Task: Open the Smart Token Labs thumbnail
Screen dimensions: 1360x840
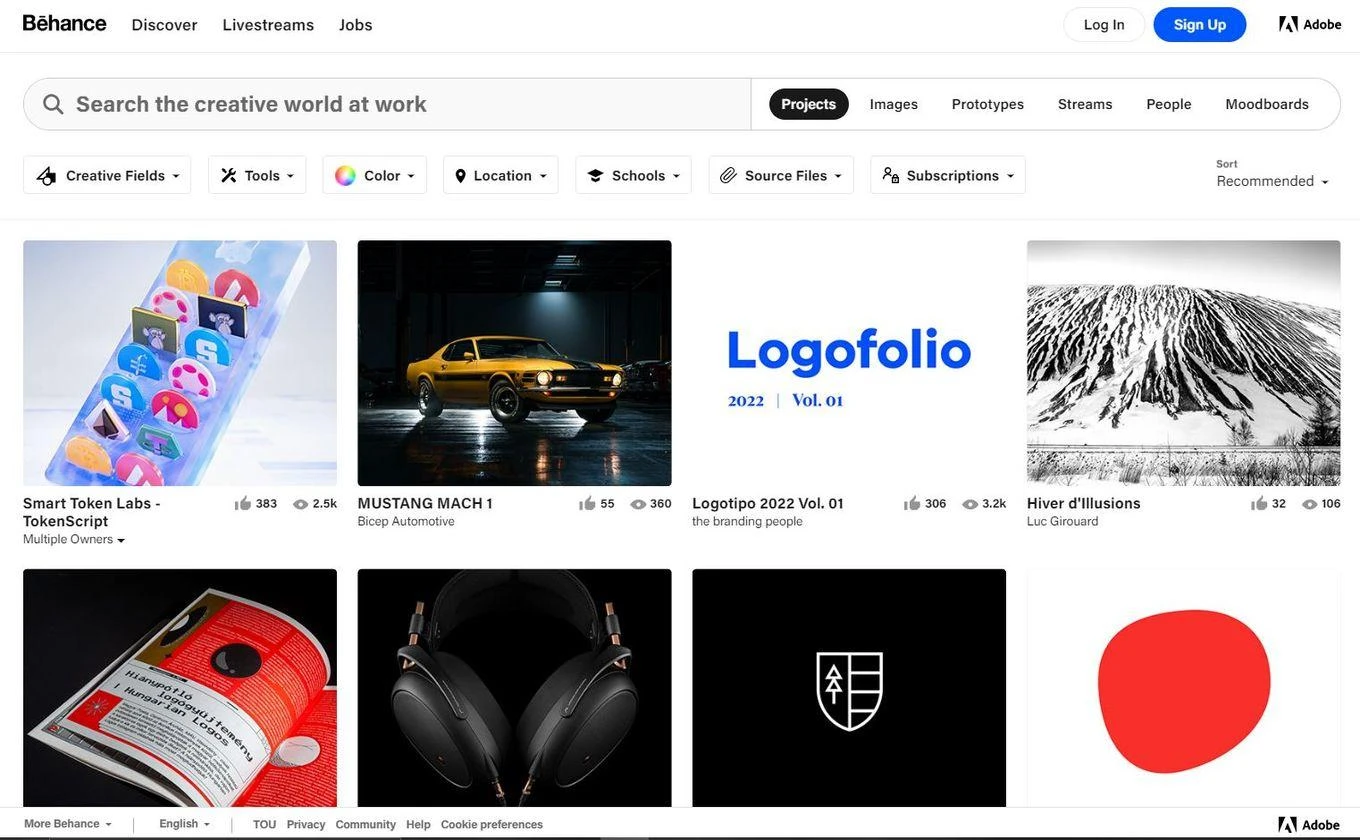Action: coord(180,363)
